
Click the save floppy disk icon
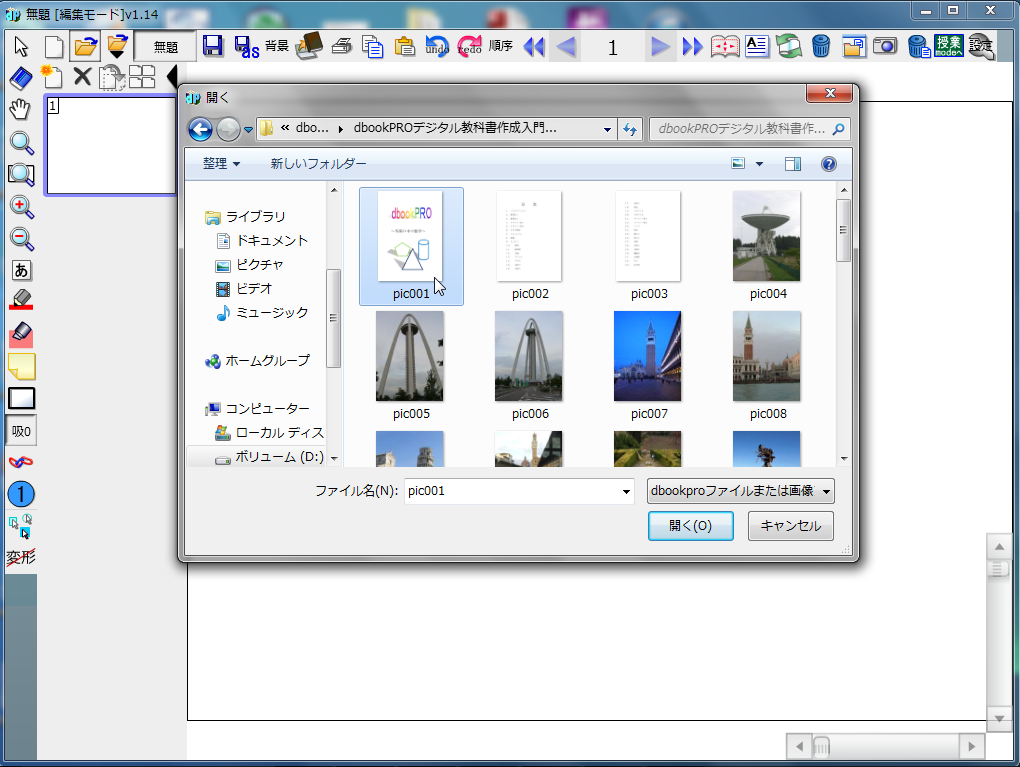(213, 46)
